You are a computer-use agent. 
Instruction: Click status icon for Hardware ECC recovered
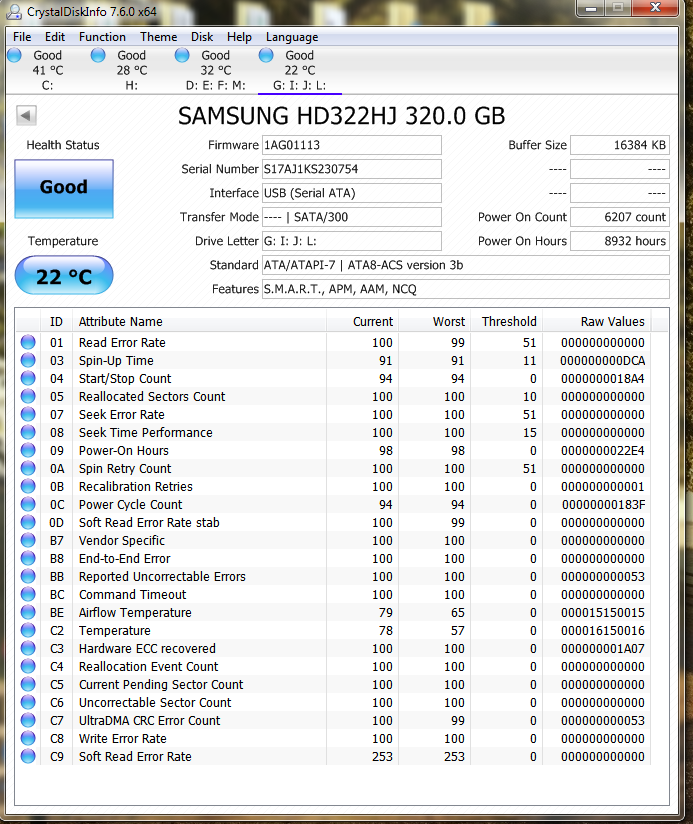point(28,648)
